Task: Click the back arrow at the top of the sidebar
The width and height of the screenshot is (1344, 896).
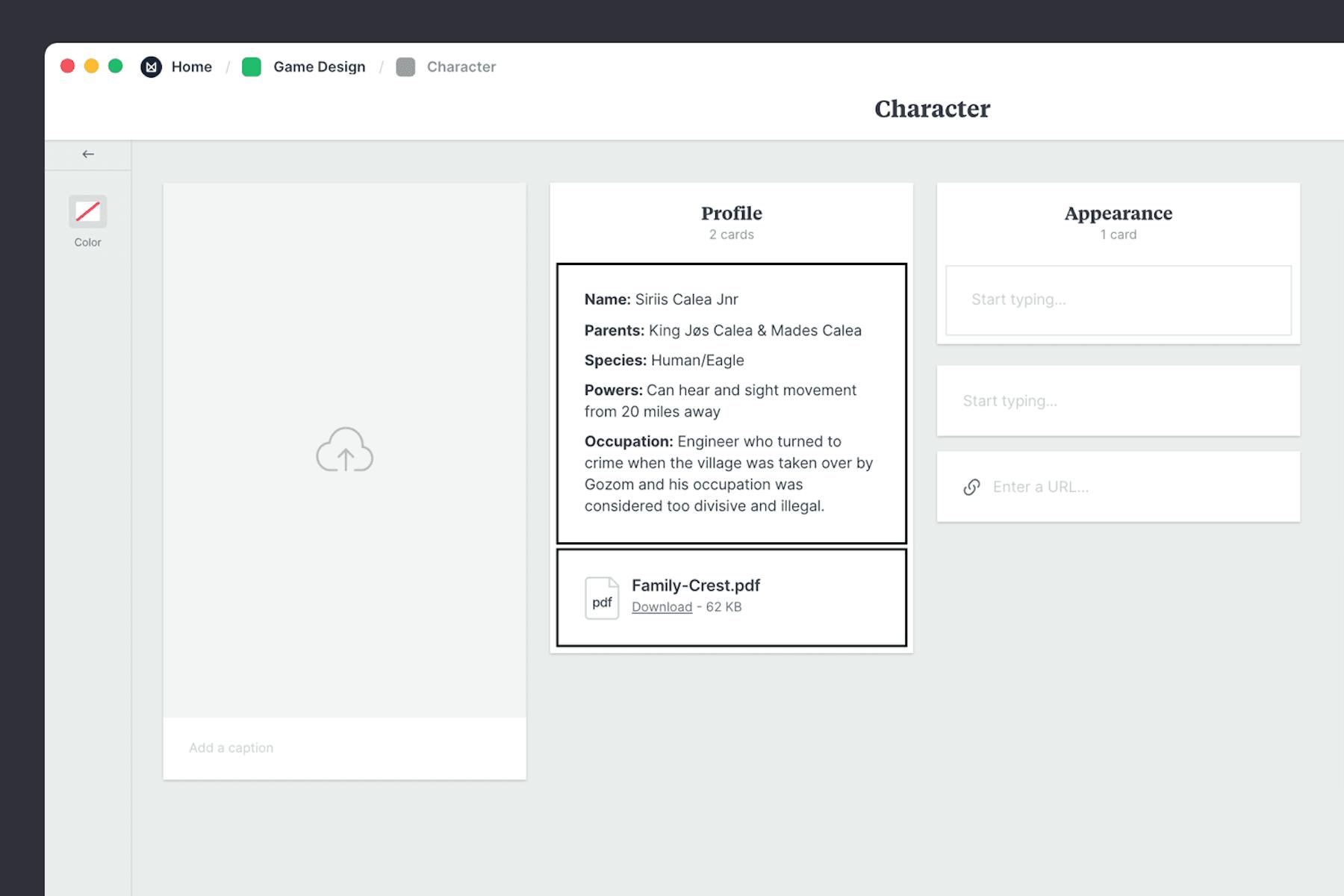Action: click(x=88, y=154)
